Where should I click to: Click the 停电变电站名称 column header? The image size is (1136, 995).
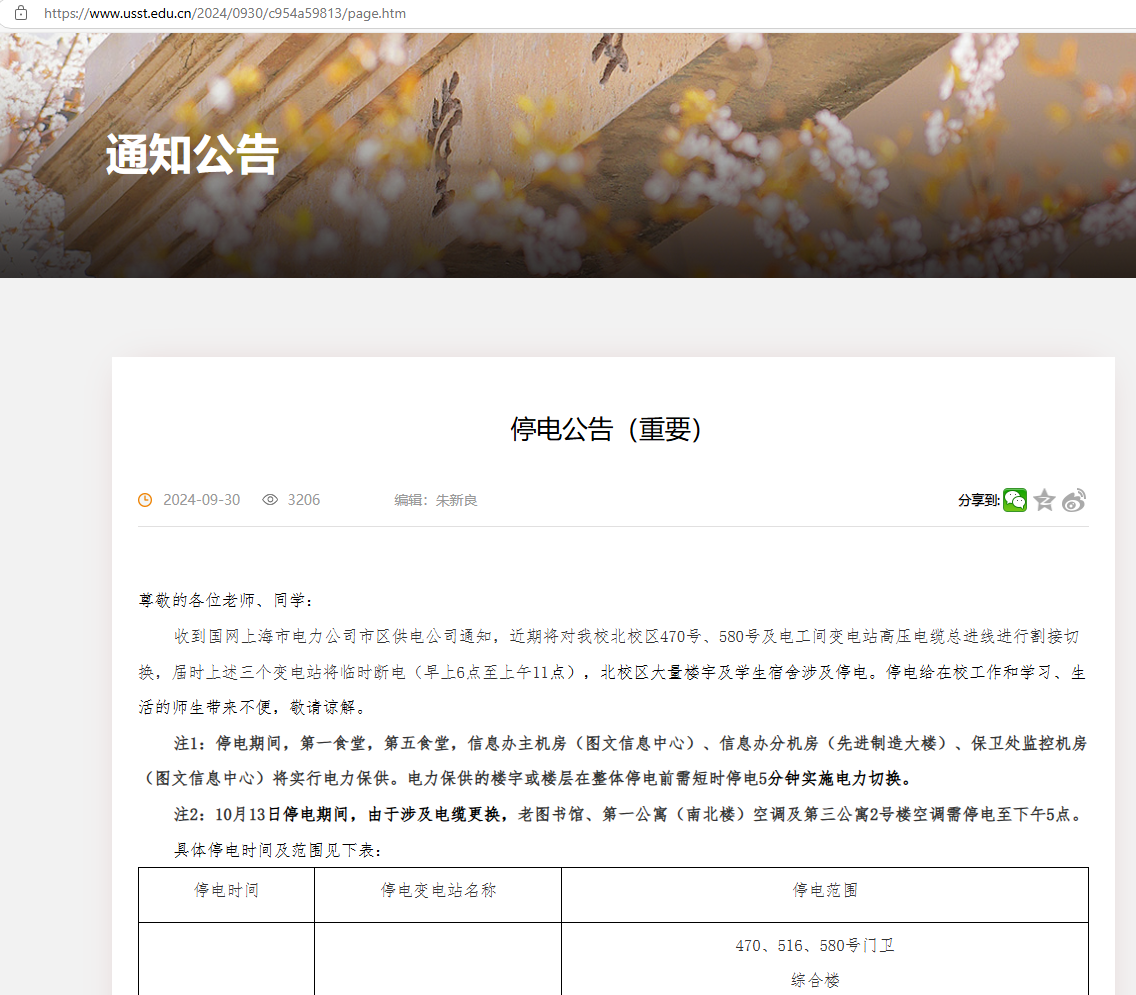438,890
